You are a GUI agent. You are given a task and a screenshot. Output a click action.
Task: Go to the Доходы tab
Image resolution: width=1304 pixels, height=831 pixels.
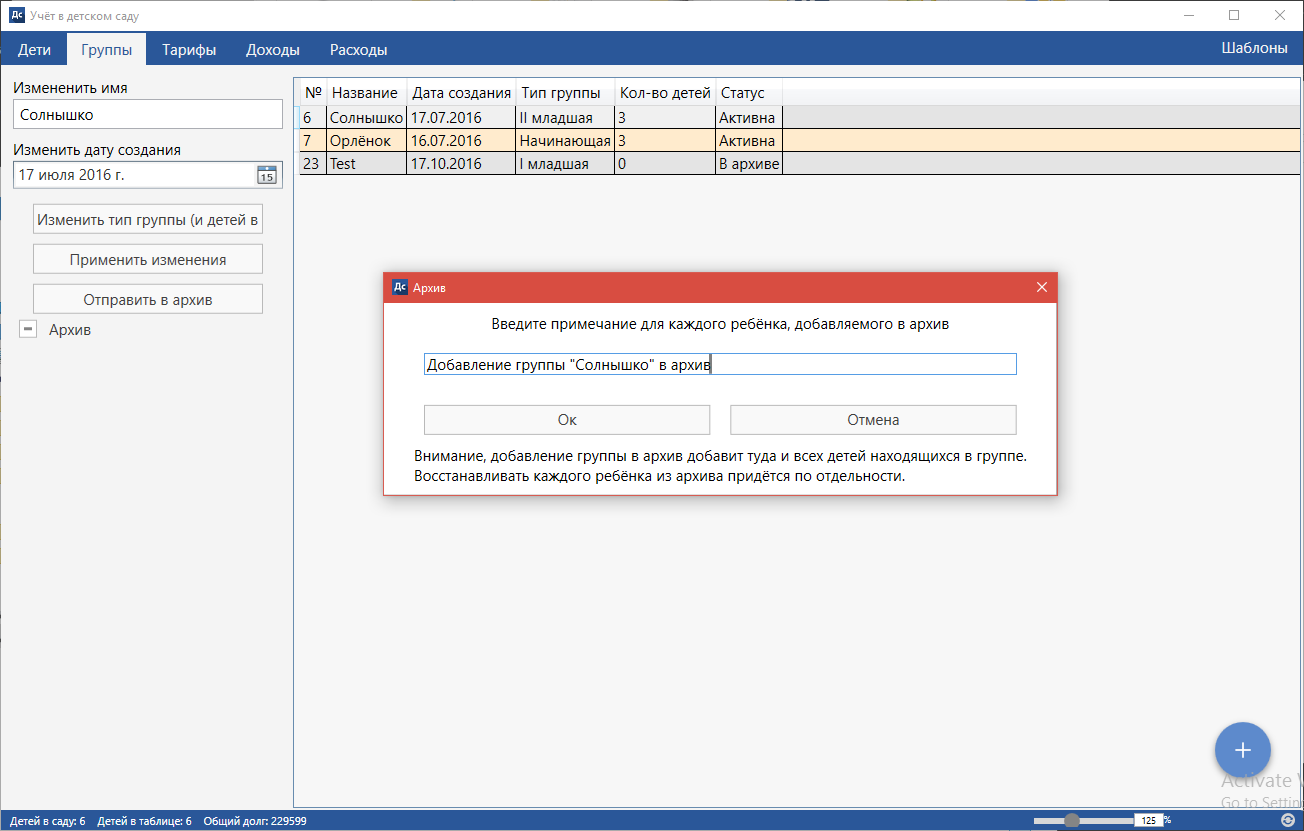click(273, 49)
